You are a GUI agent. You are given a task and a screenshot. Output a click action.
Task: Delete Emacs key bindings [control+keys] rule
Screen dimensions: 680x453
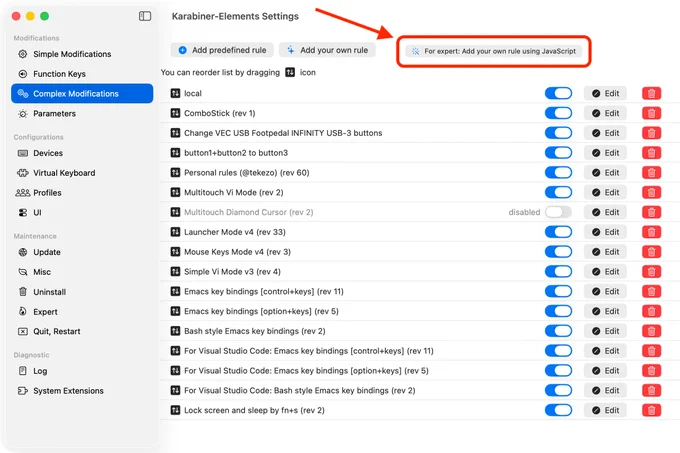651,291
